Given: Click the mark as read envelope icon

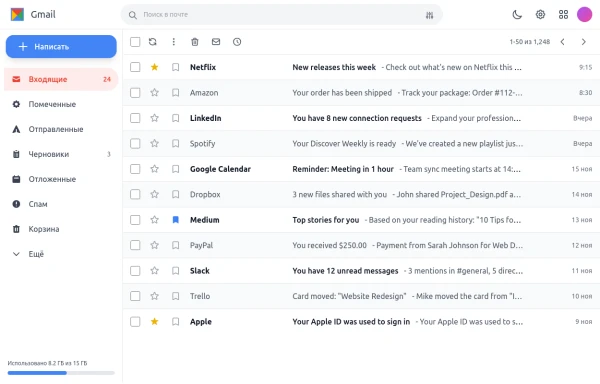Looking at the screenshot, I should (216, 42).
